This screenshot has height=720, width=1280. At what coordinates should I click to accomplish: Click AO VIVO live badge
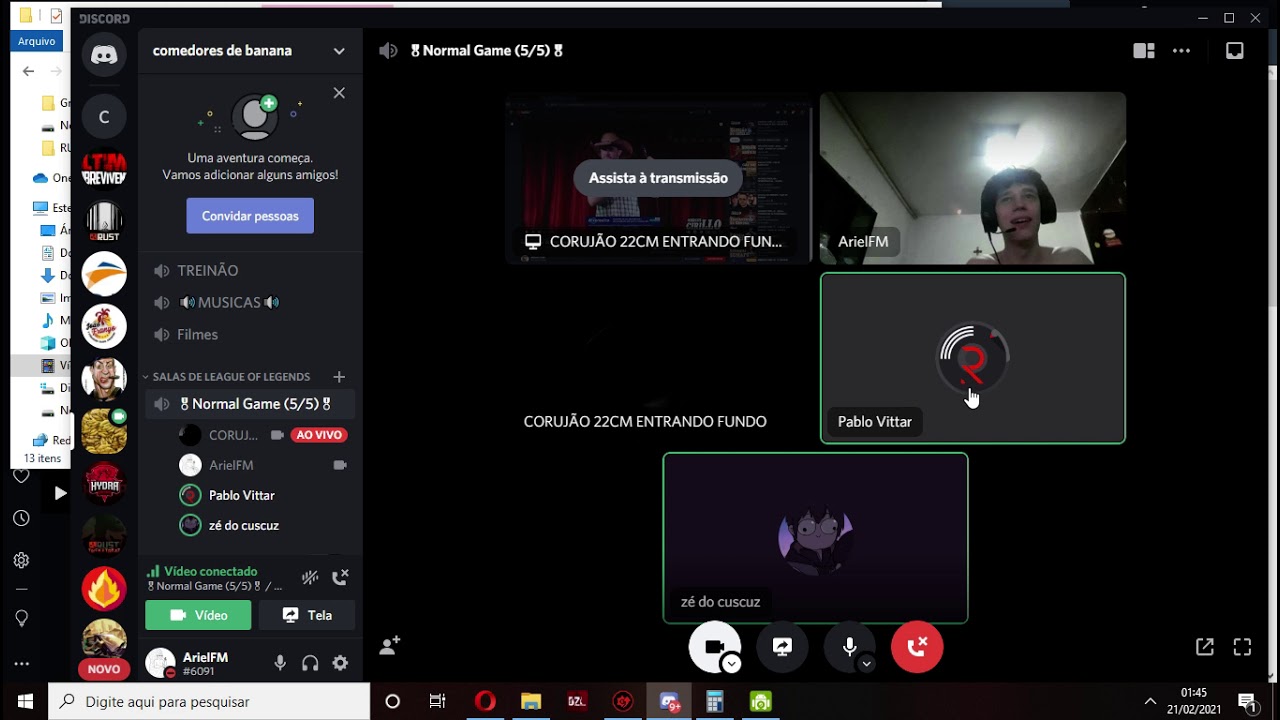(x=319, y=435)
